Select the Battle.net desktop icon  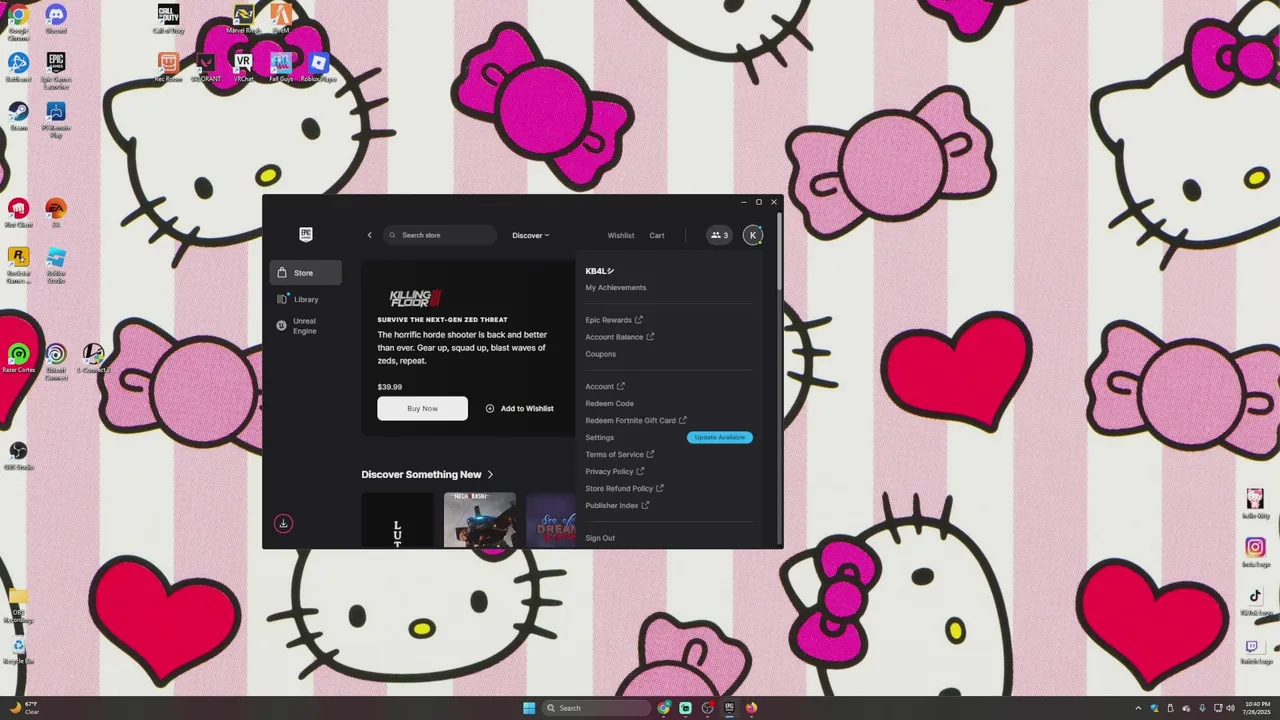[x=19, y=67]
